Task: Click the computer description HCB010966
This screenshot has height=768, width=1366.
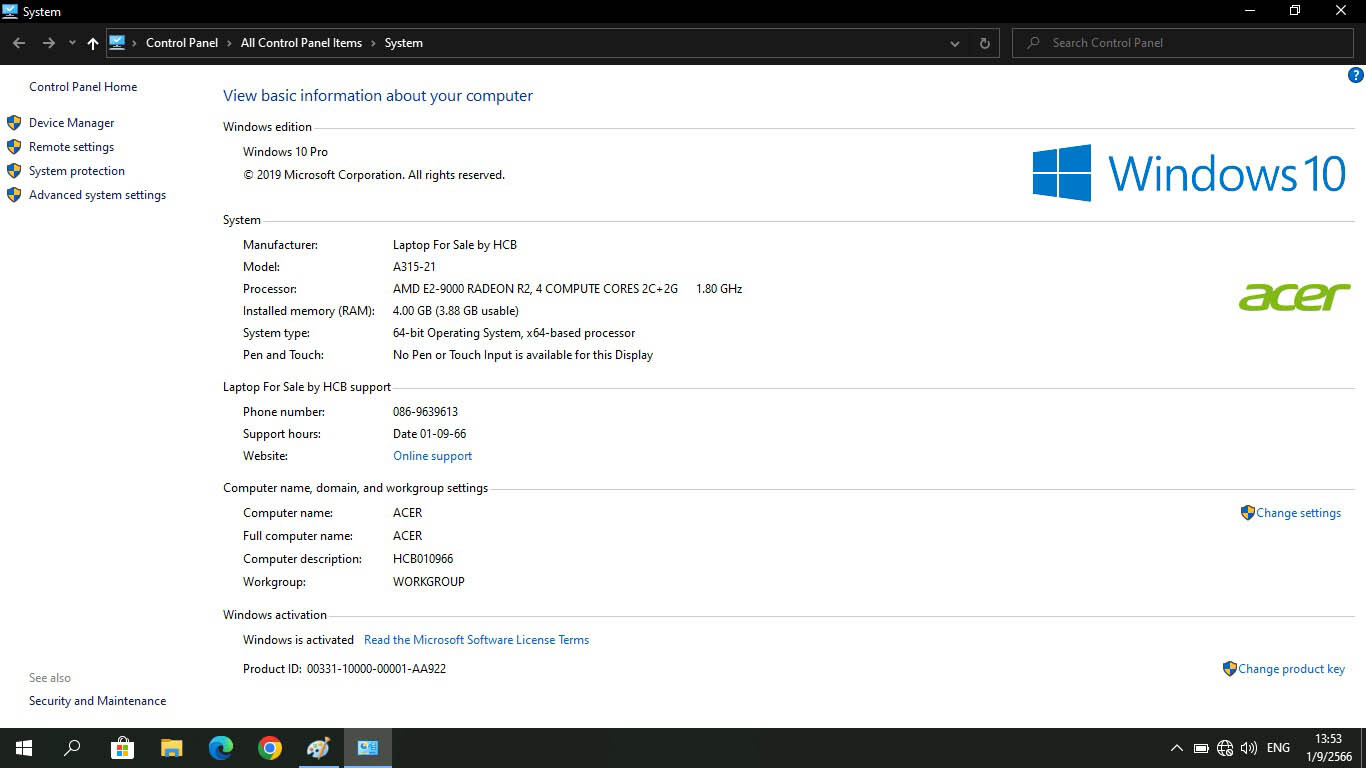Action: point(424,559)
